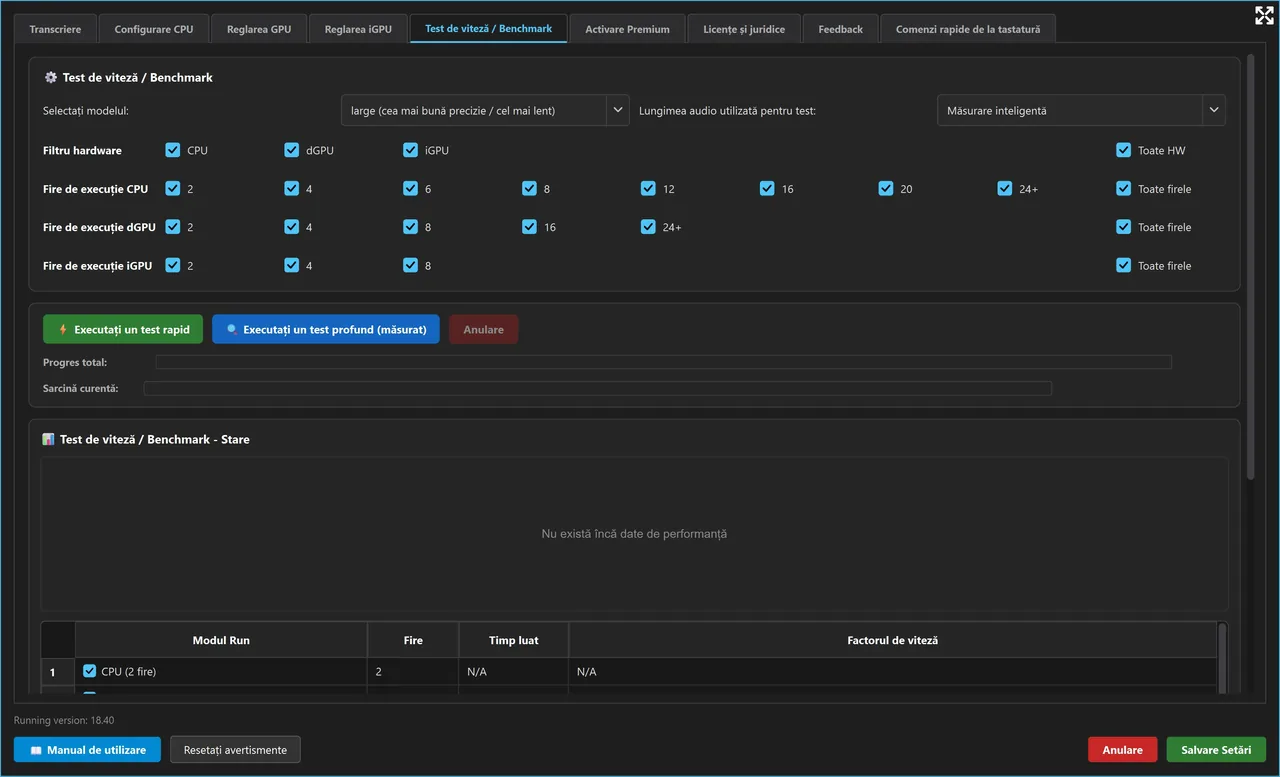The image size is (1280, 777).
Task: Uncheck the CPU hardware filter checkbox
Action: pos(173,150)
